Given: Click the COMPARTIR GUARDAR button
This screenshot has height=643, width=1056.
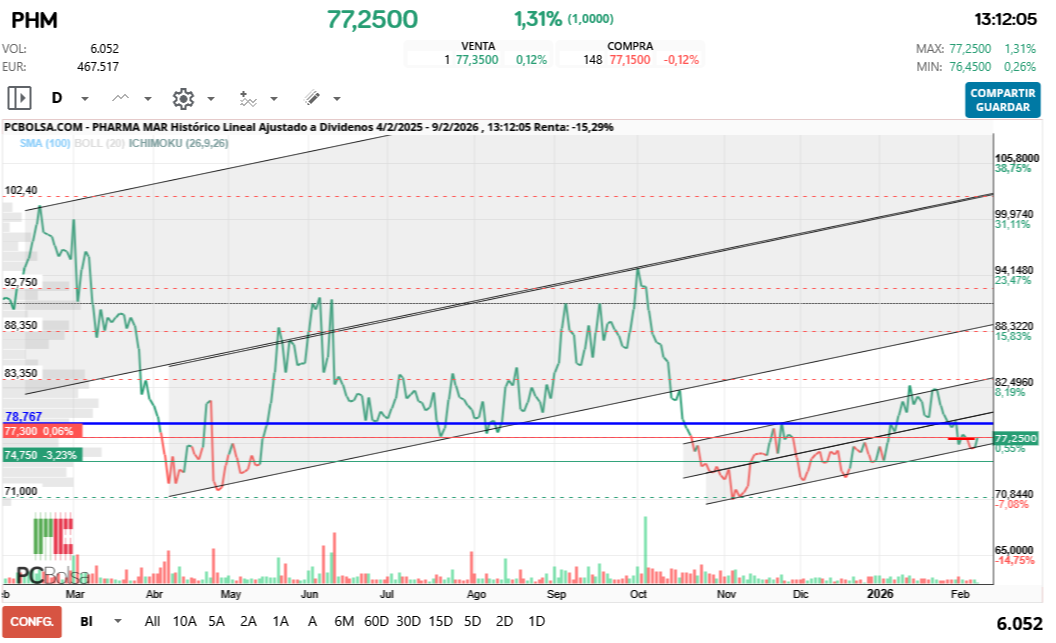Looking at the screenshot, I should point(1003,100).
